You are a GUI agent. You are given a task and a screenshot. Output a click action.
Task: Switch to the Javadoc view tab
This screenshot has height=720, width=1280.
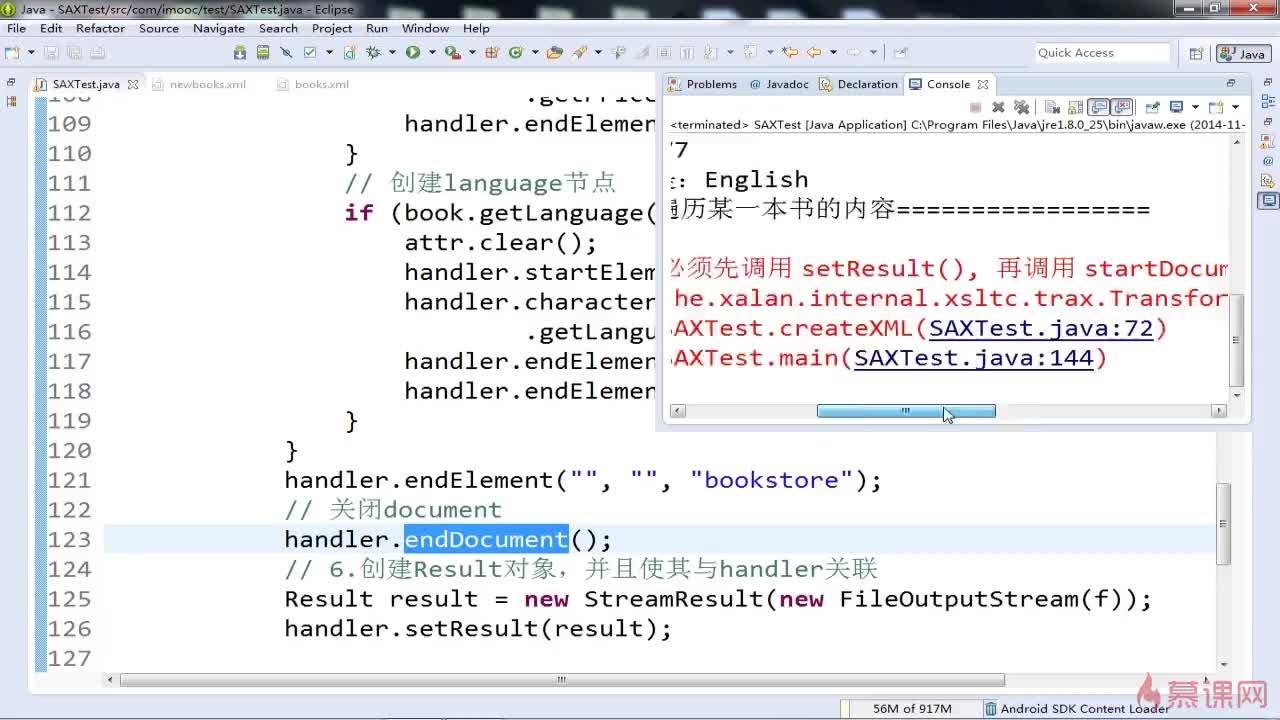(x=779, y=84)
